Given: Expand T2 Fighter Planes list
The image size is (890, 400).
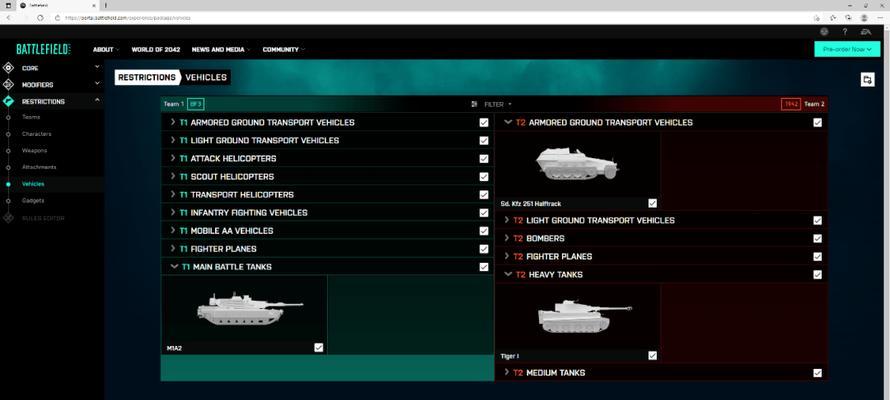Looking at the screenshot, I should [x=507, y=256].
